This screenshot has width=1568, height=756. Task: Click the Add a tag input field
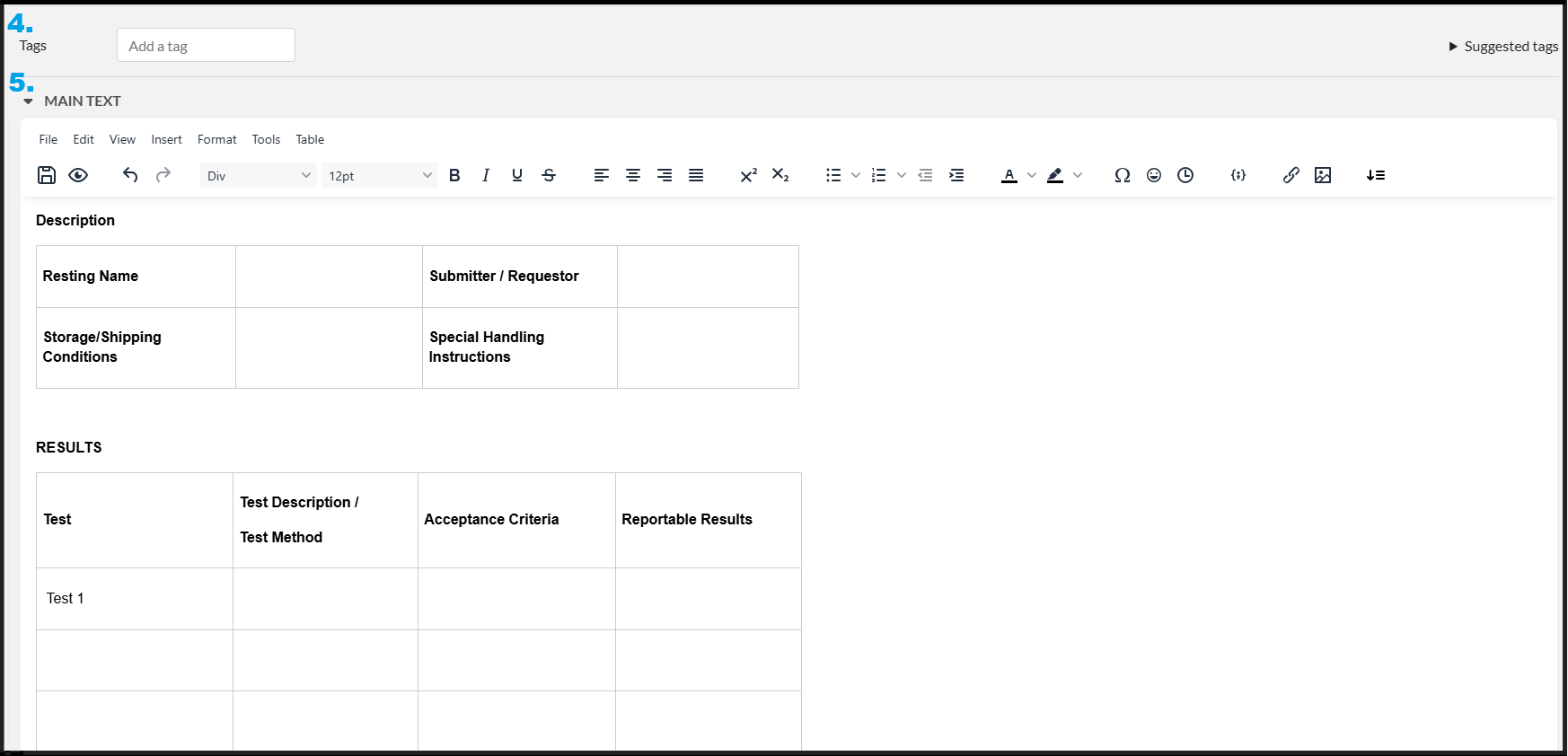click(206, 46)
